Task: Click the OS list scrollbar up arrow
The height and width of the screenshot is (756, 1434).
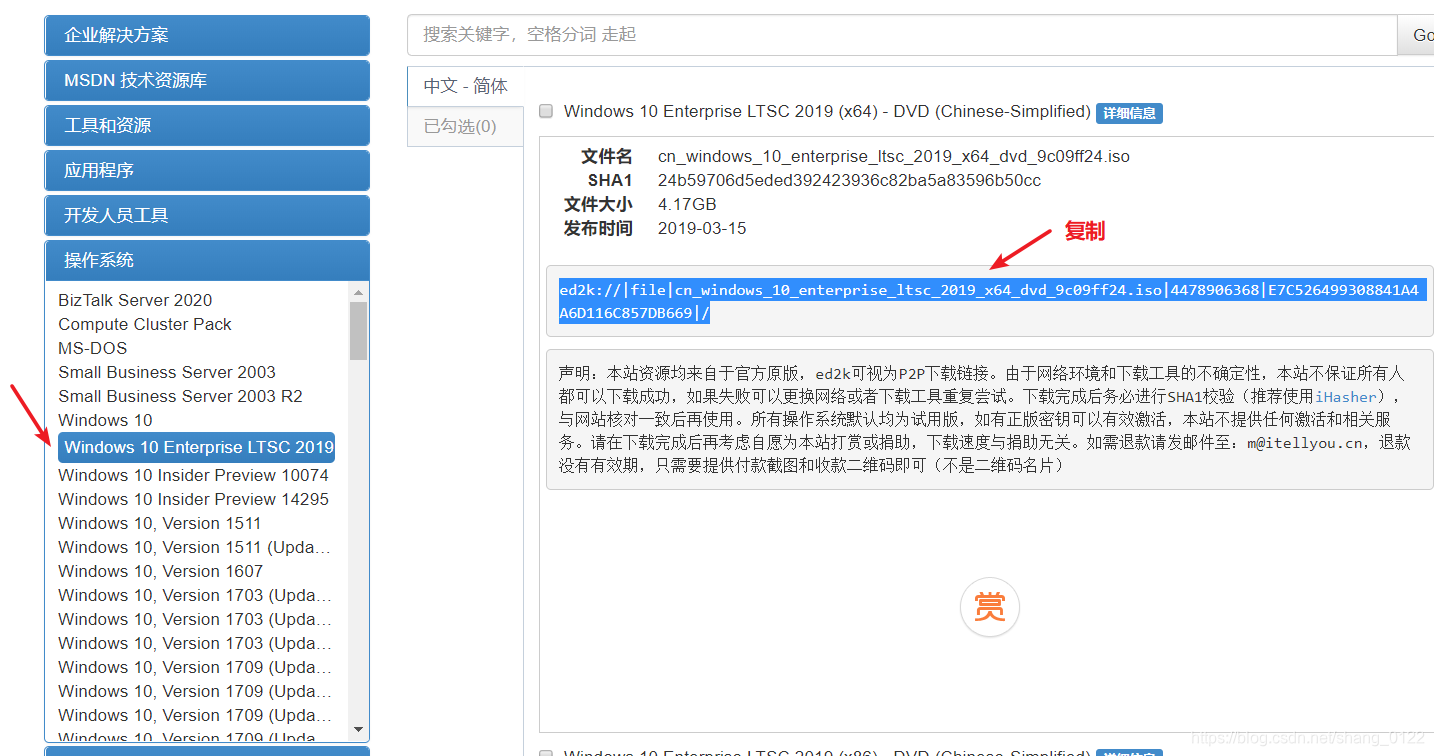Action: [x=358, y=292]
